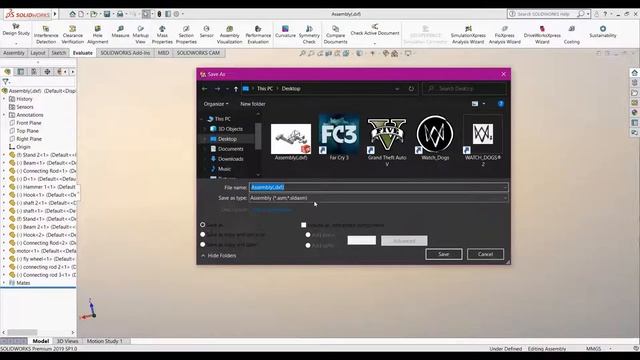Create a New folder in the dialog

point(253,104)
